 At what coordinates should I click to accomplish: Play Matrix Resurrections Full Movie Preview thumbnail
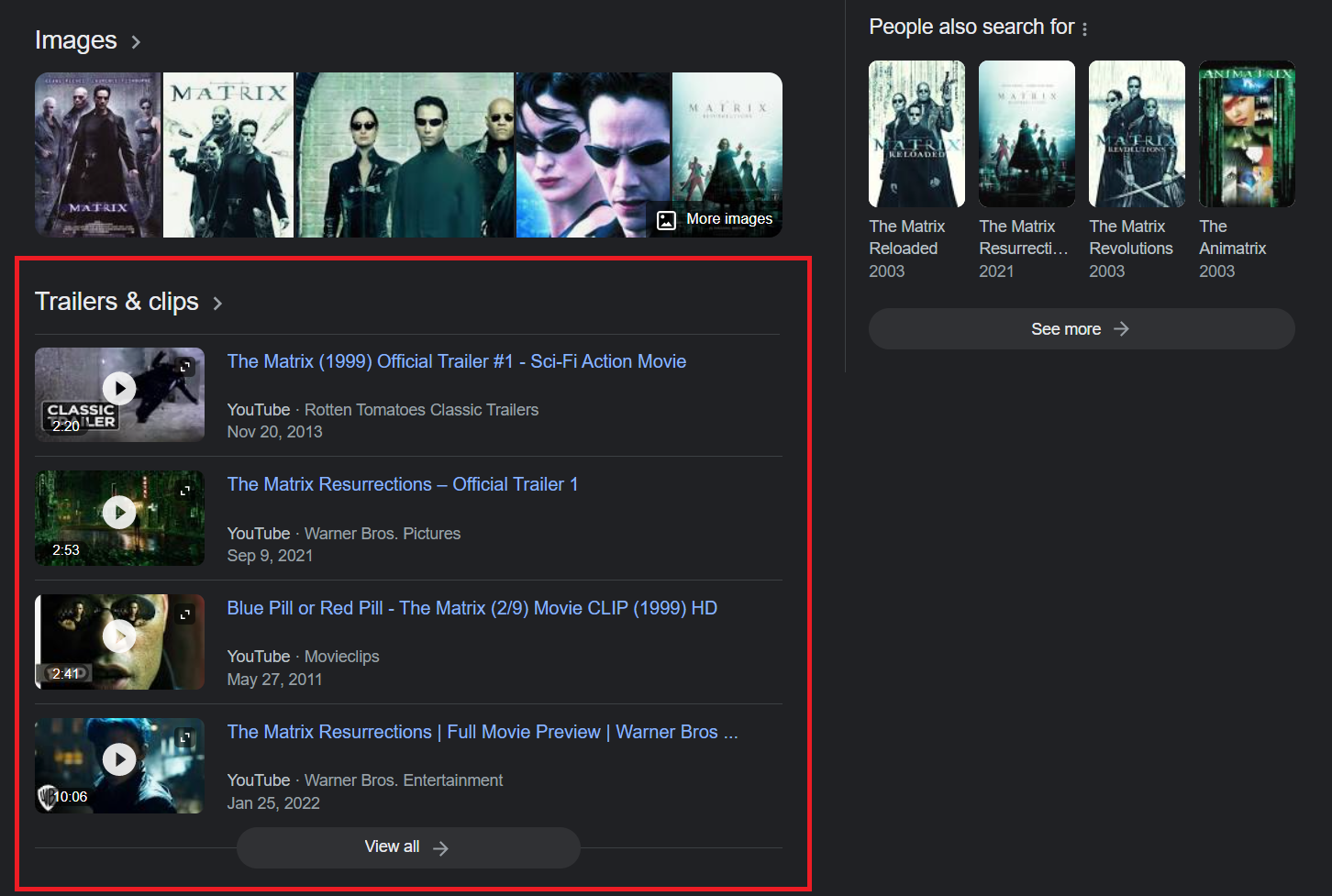point(119,765)
